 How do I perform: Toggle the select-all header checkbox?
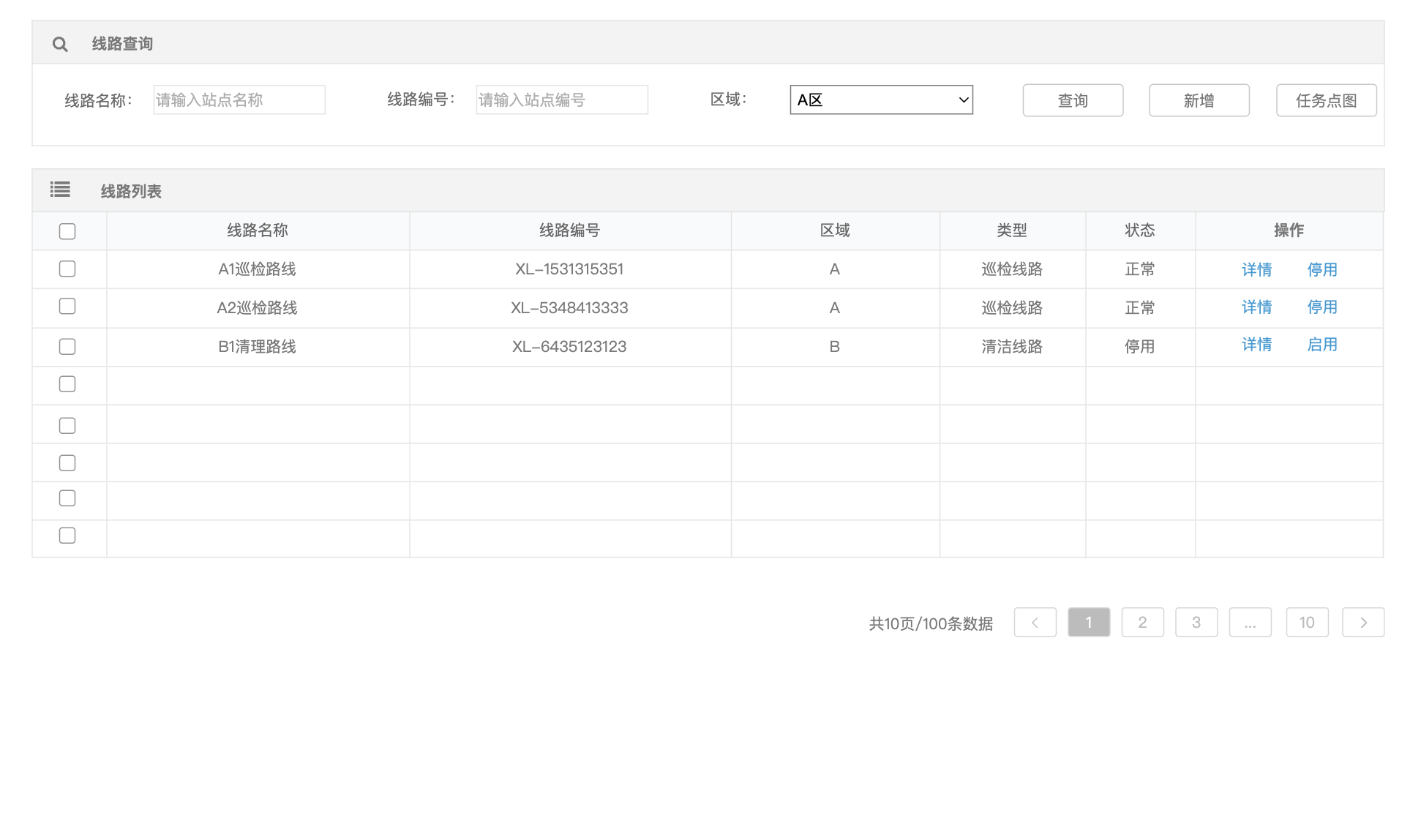click(67, 231)
